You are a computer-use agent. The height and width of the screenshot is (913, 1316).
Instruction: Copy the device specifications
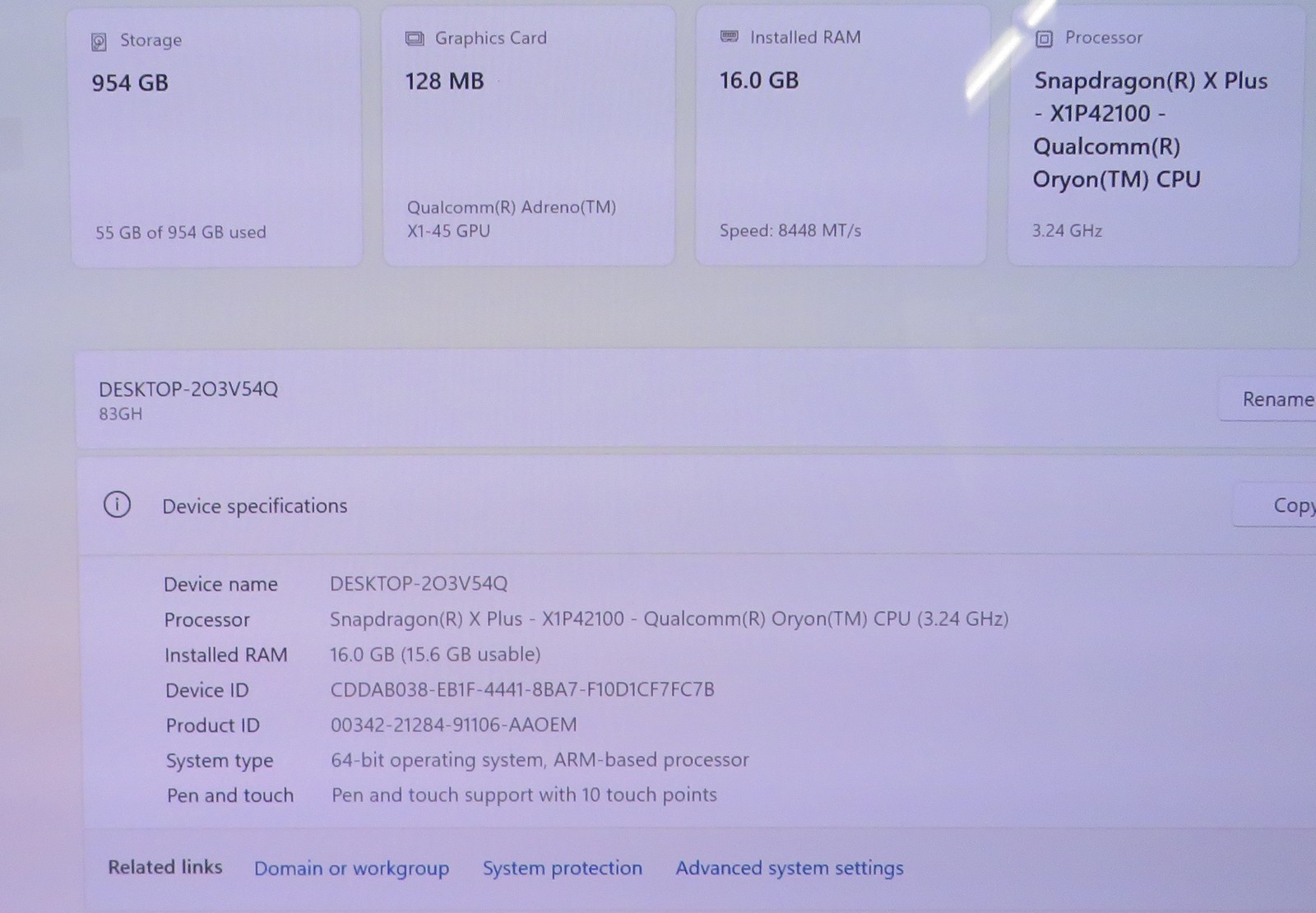(x=1277, y=505)
